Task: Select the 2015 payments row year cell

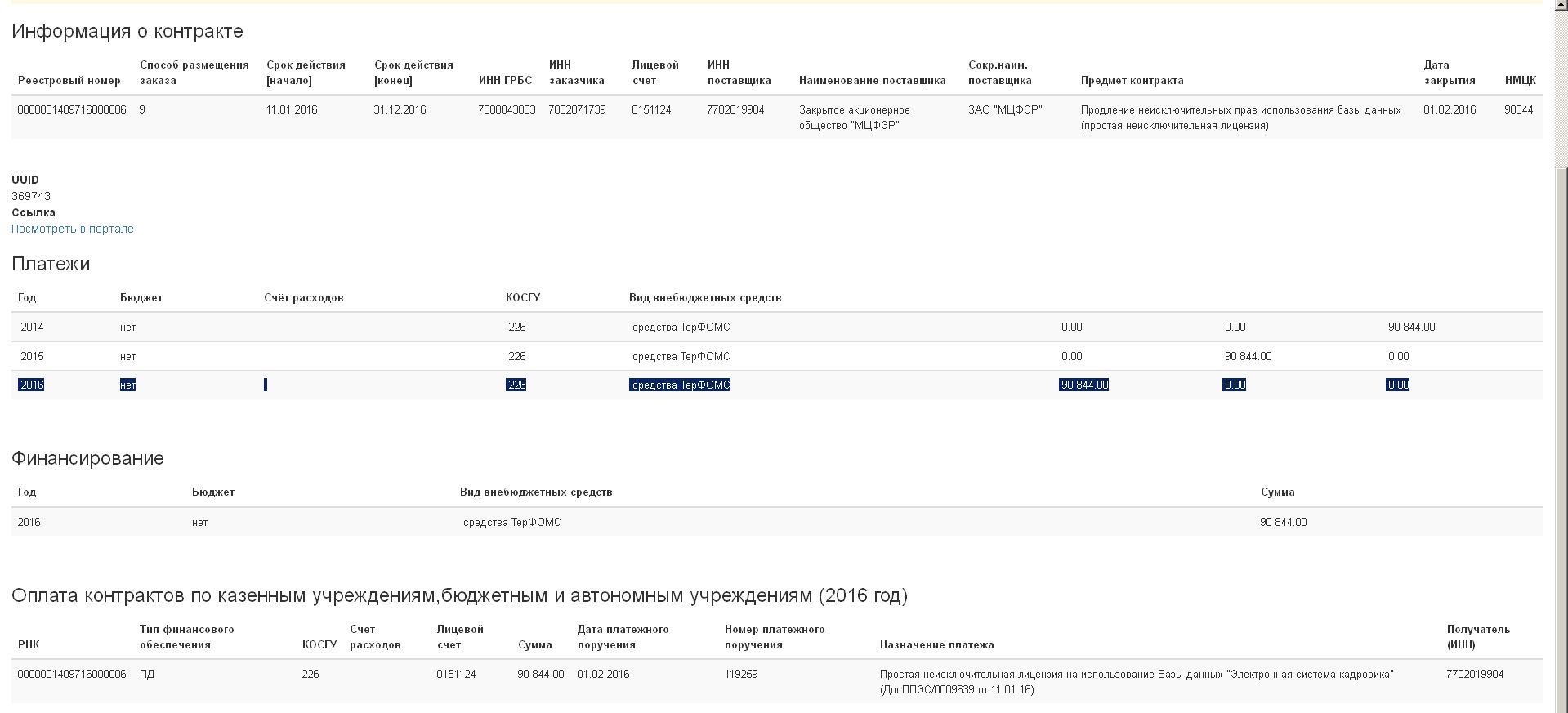Action: [x=32, y=357]
